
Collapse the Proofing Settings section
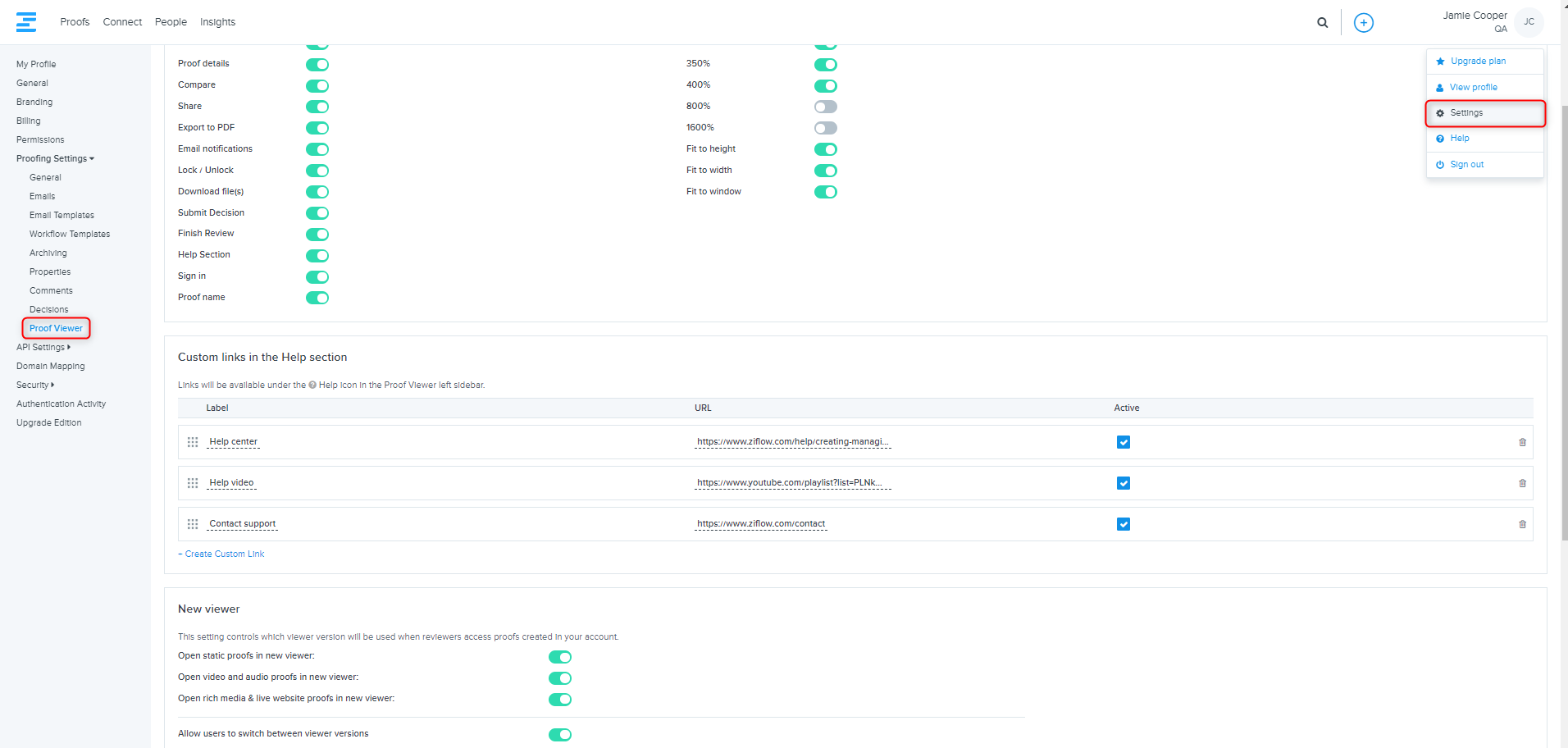[x=55, y=158]
